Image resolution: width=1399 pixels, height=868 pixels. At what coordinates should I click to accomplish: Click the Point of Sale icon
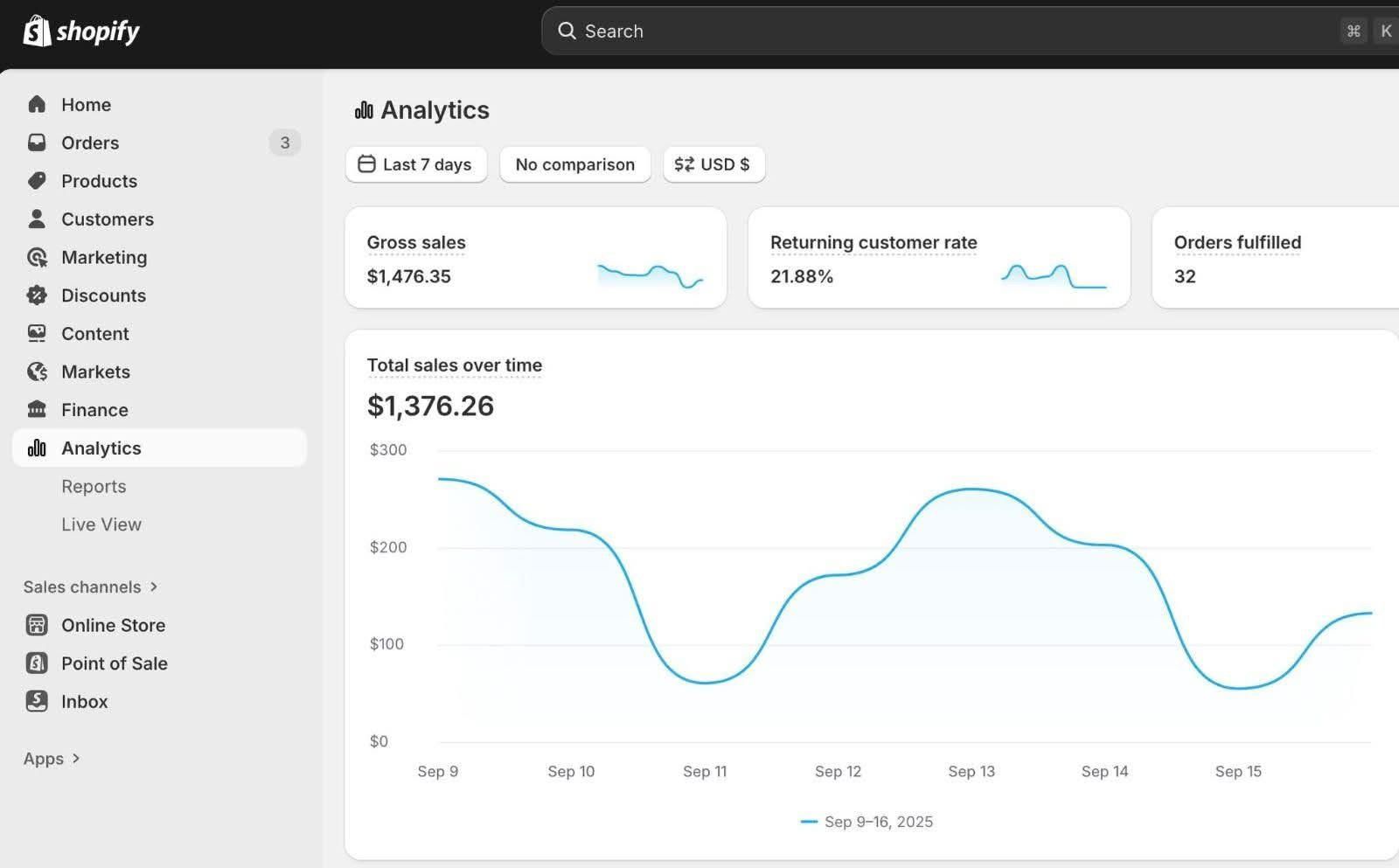tap(37, 663)
